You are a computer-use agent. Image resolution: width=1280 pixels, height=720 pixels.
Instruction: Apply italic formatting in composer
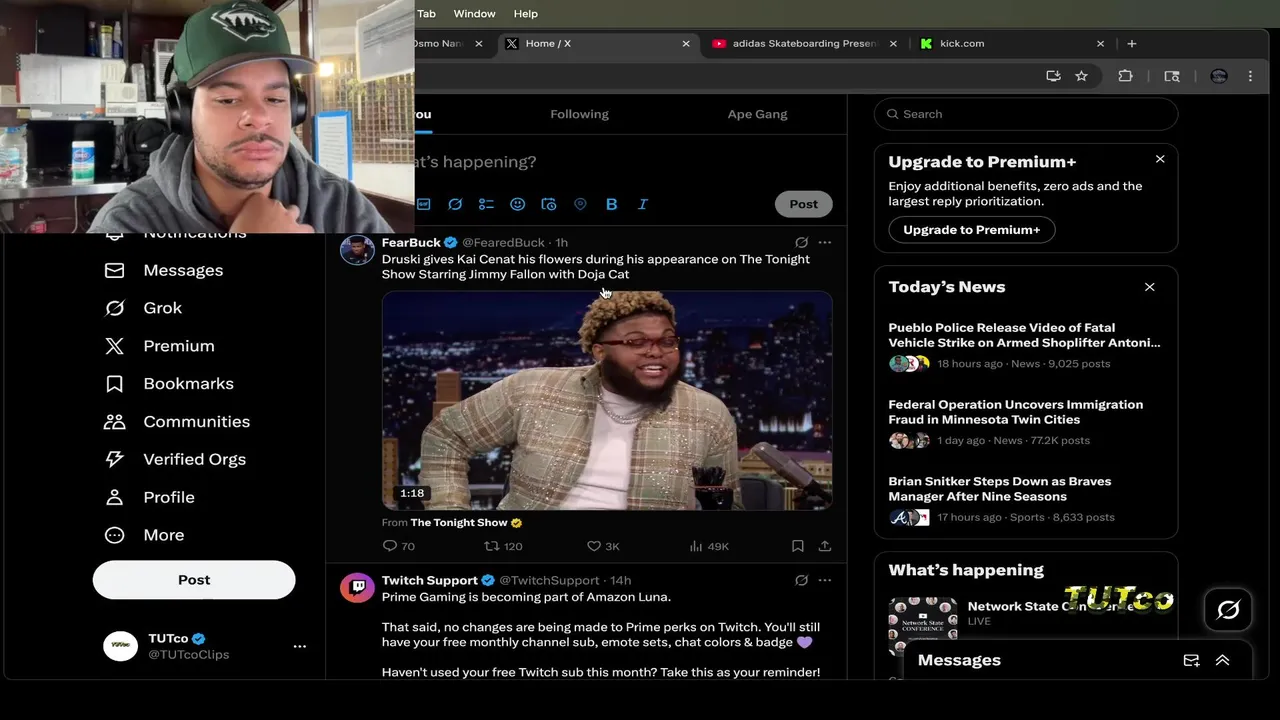pos(643,204)
